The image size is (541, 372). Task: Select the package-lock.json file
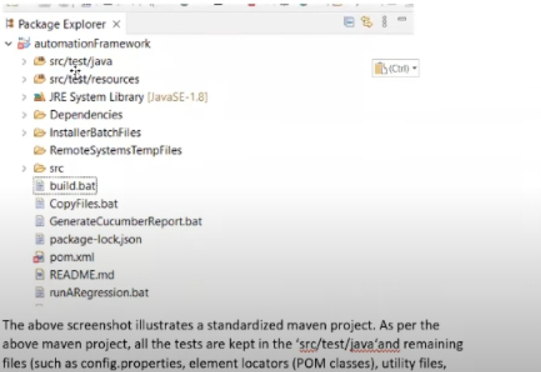click(x=96, y=239)
